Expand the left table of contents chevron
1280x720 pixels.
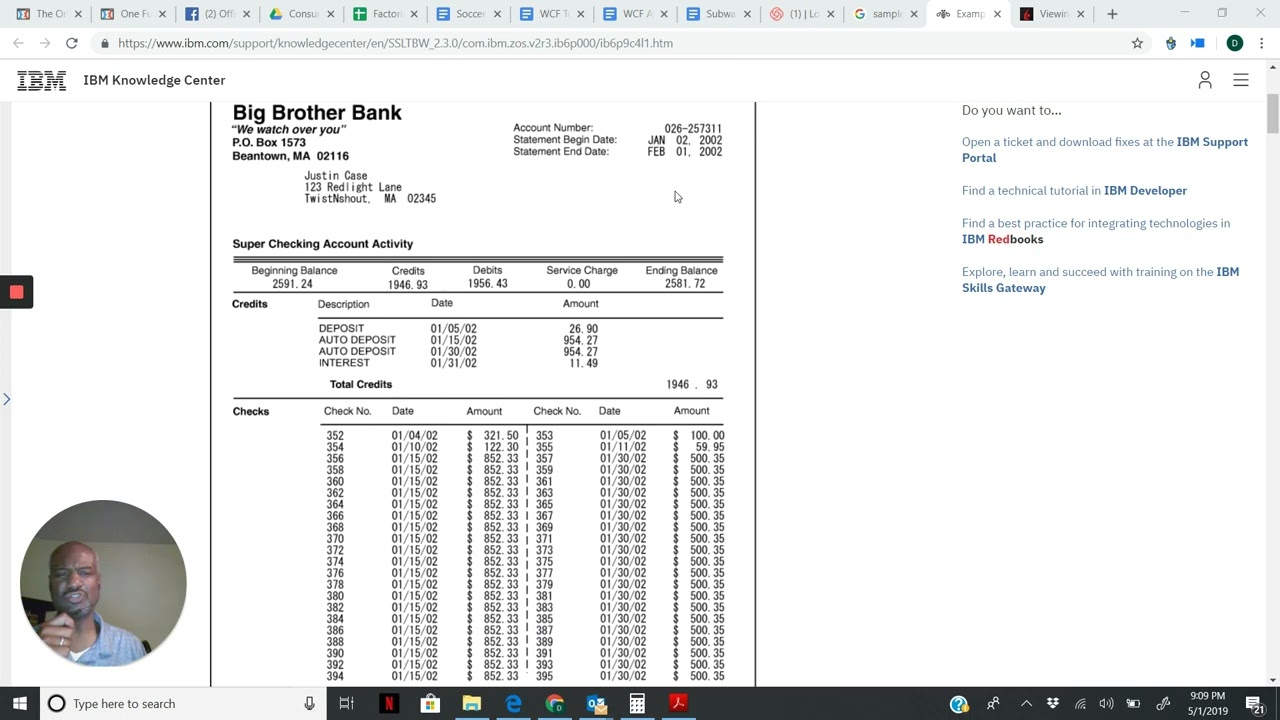[x=6, y=399]
